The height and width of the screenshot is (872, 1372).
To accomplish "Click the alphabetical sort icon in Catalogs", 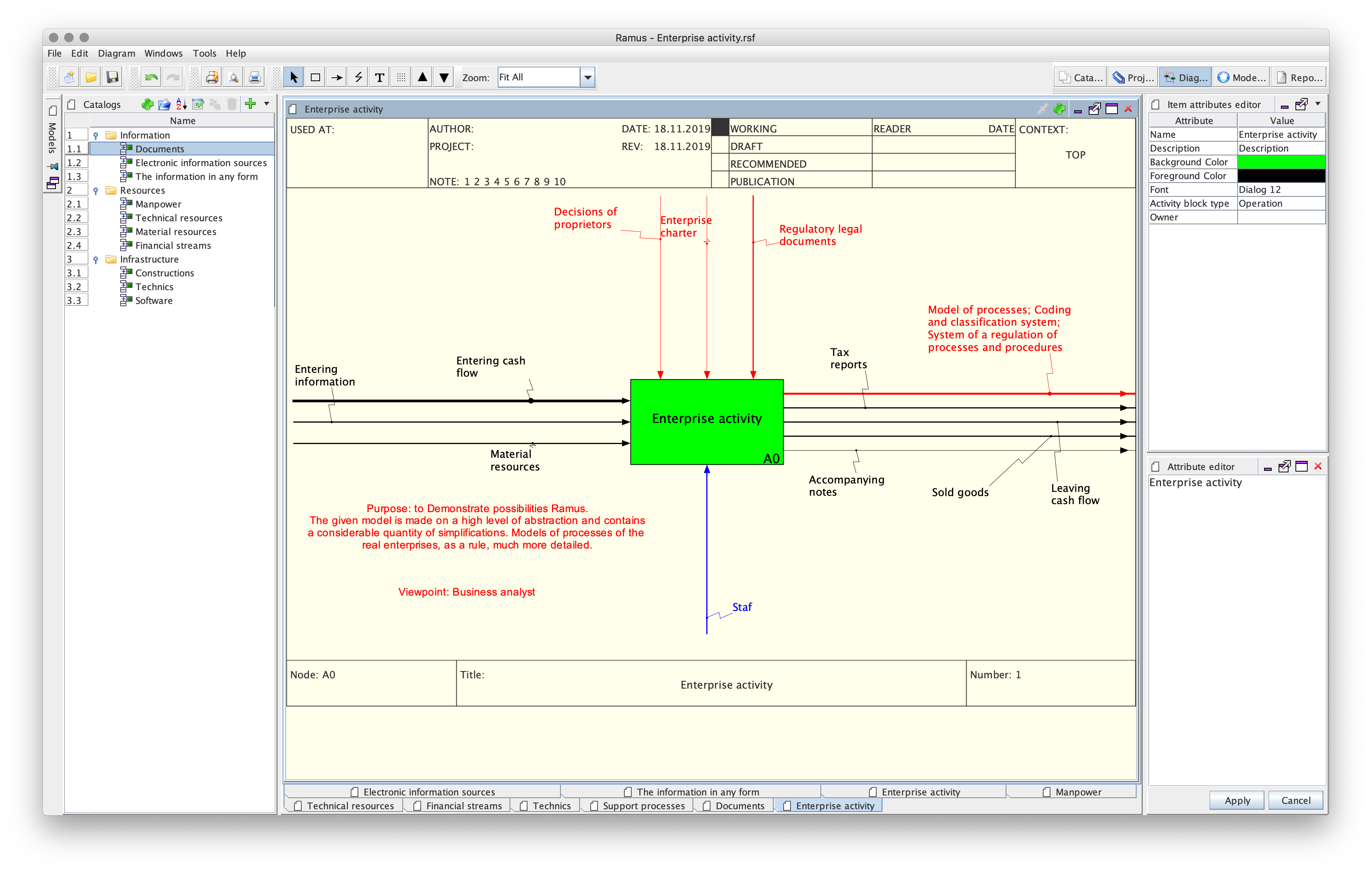I will pos(181,104).
